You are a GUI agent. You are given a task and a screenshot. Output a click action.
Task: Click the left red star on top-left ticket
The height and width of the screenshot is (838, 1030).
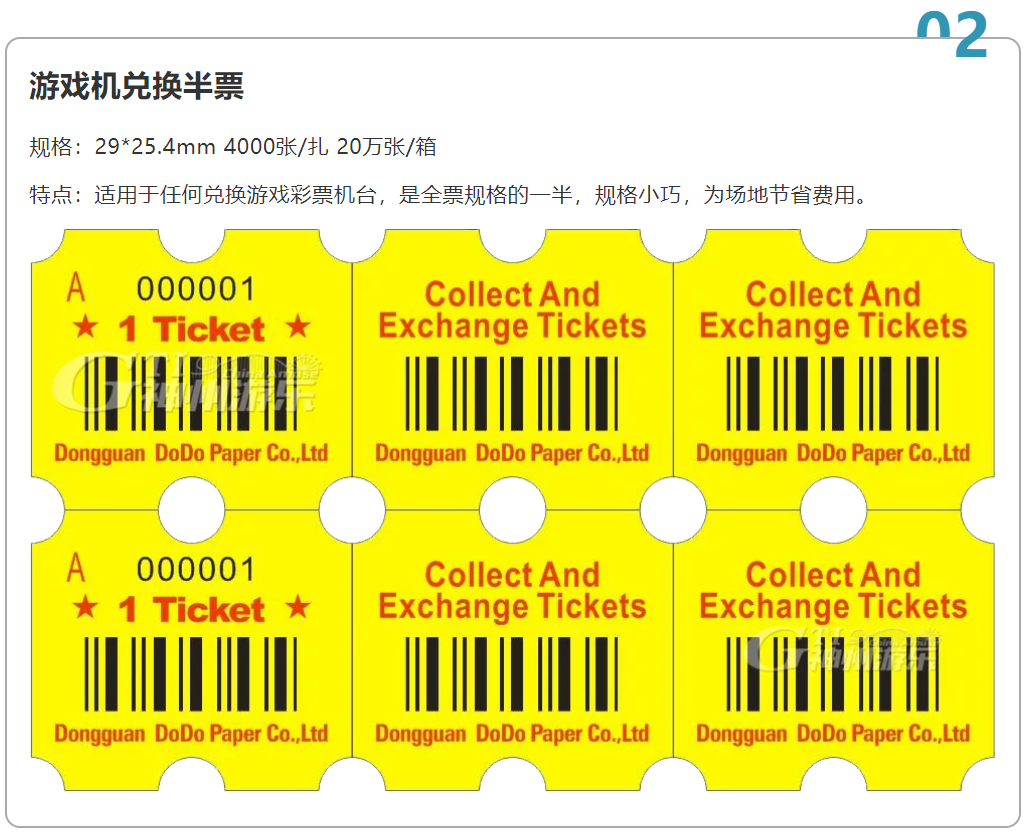[85, 326]
